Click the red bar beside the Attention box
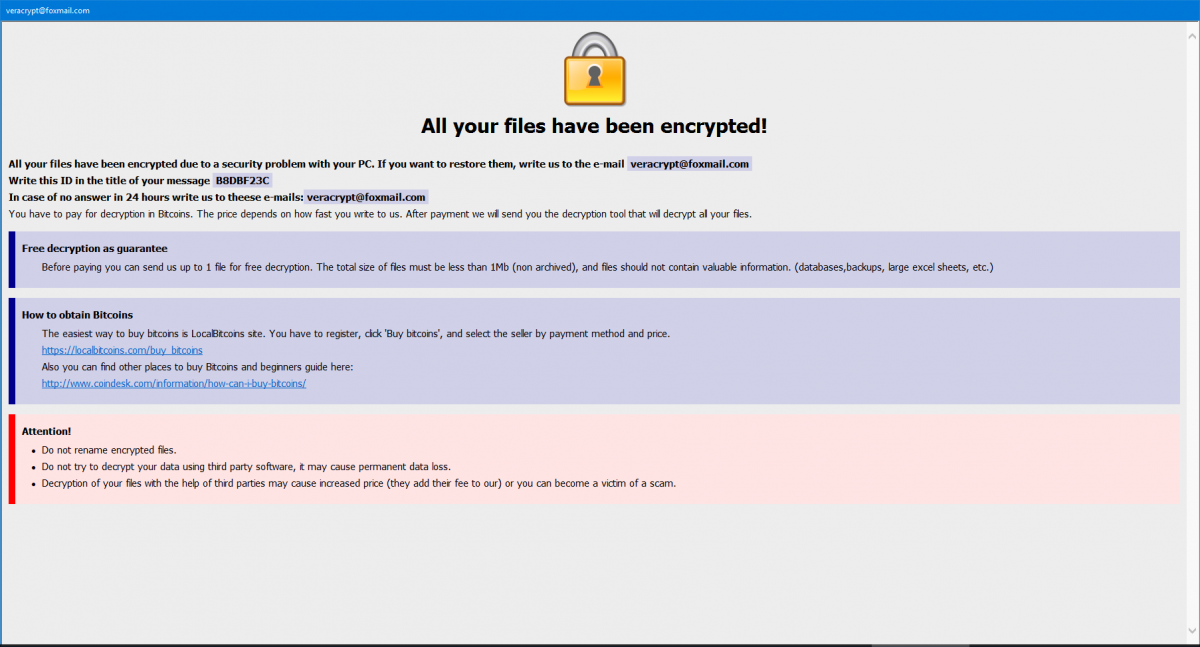1200x647 pixels. pos(12,459)
